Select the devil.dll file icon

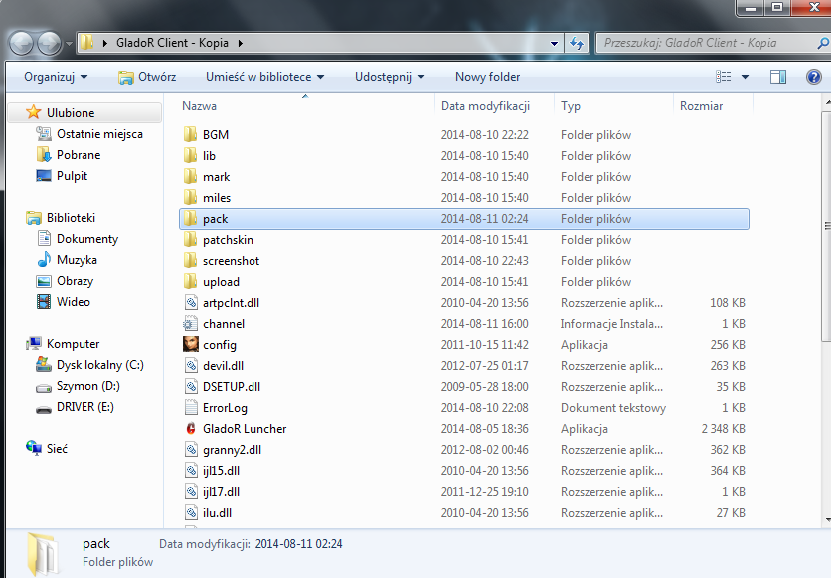point(191,366)
